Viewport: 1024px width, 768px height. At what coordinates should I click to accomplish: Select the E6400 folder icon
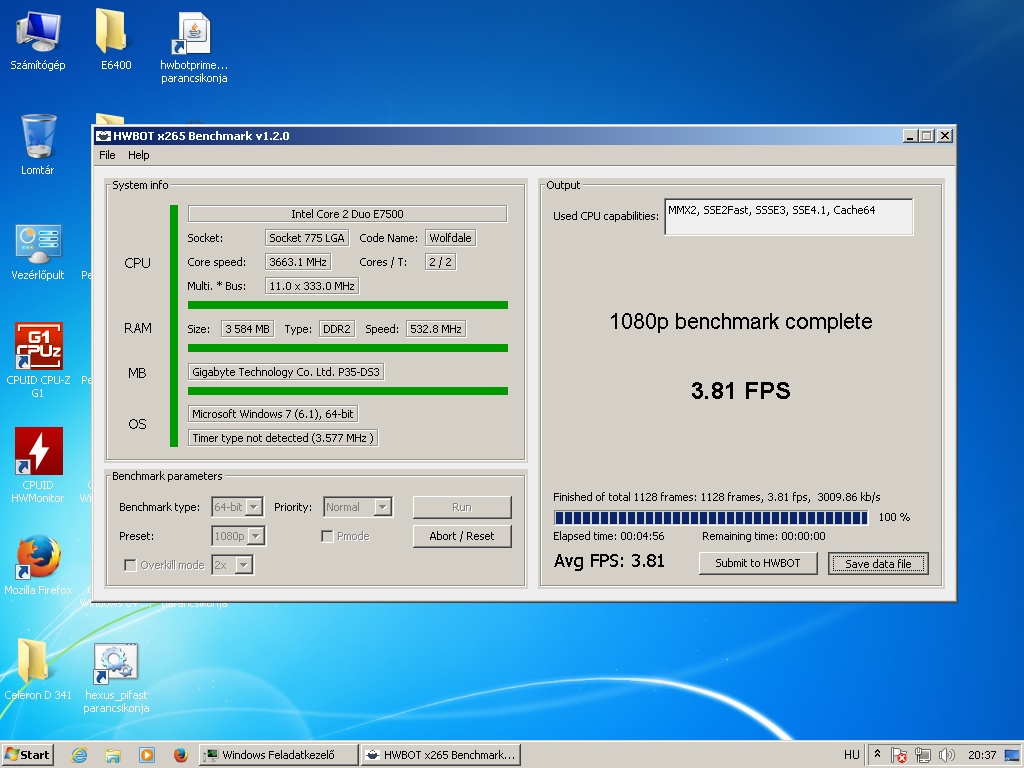click(116, 40)
